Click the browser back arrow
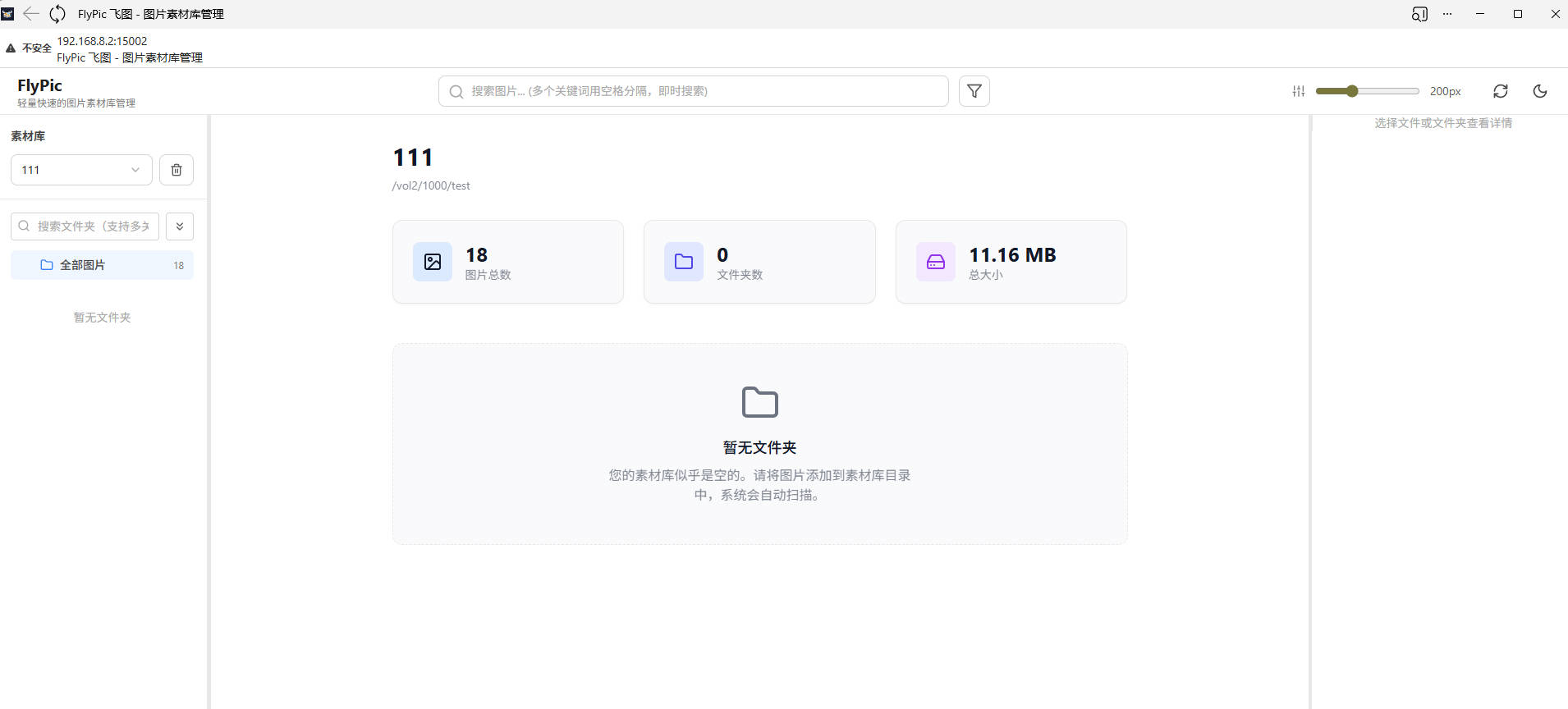 (x=31, y=14)
